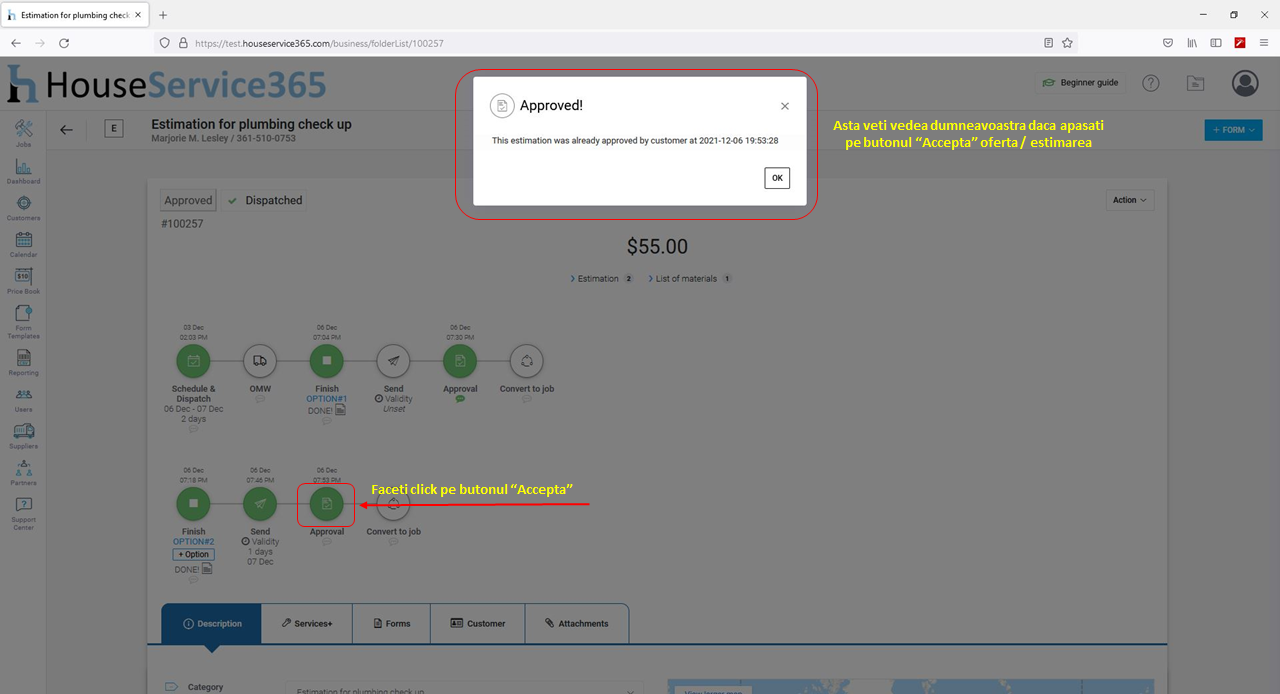Click the OPTION#1 link
This screenshot has height=694, width=1280.
(x=327, y=399)
